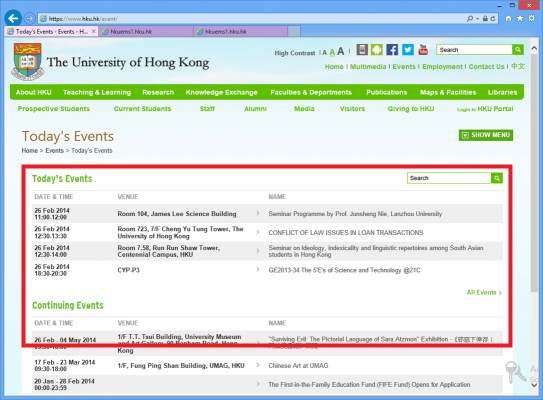The image size is (543, 400).
Task: Open HKU Twitter icon
Action: [x=408, y=50]
